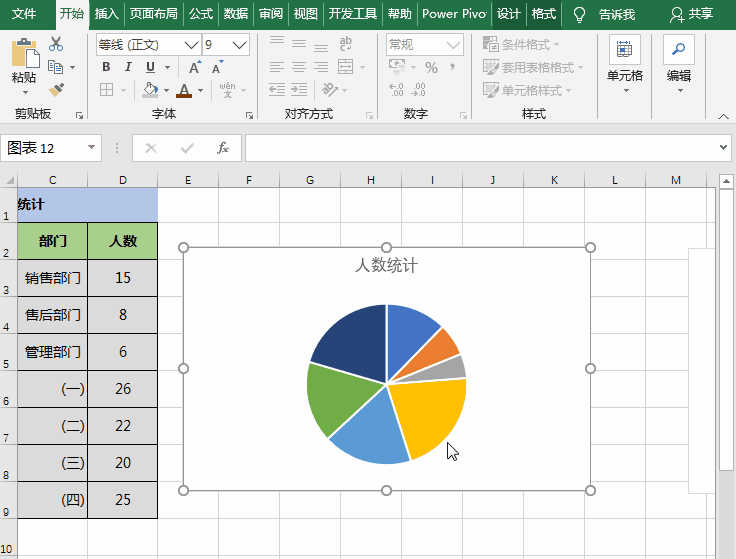Toggle Italic formatting
This screenshot has width=736, height=559.
(128, 67)
